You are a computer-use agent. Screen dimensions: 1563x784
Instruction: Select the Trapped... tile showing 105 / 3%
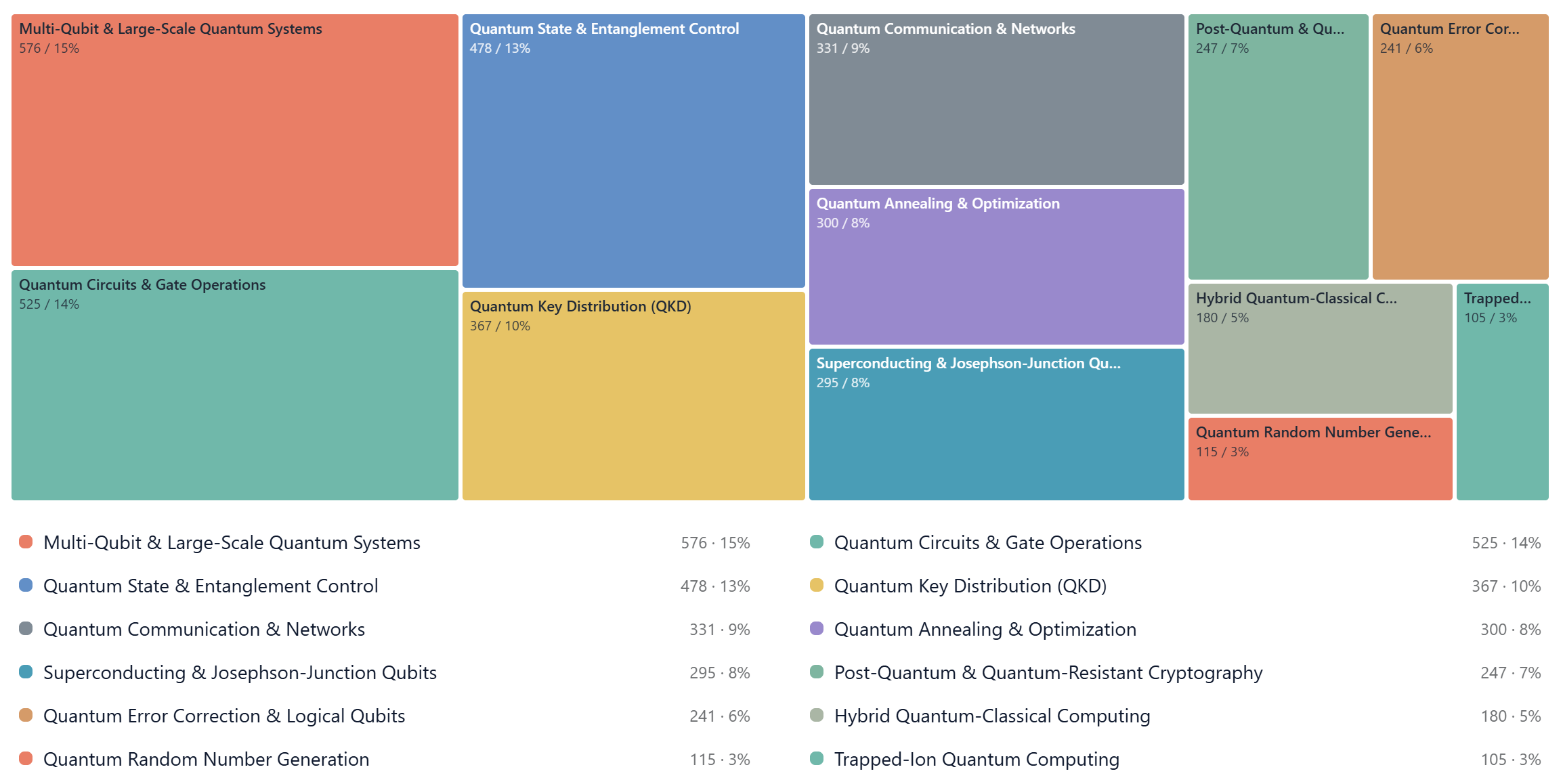(x=1503, y=392)
